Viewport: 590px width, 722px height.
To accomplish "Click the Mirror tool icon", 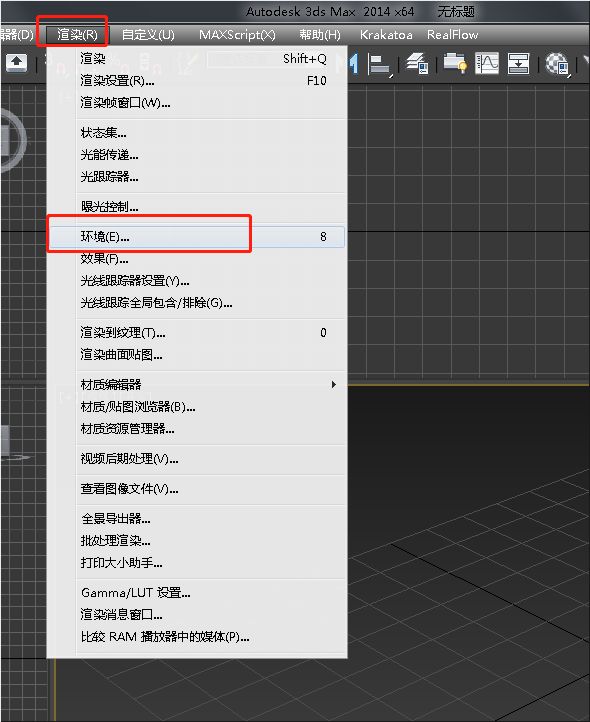I will [x=352, y=64].
